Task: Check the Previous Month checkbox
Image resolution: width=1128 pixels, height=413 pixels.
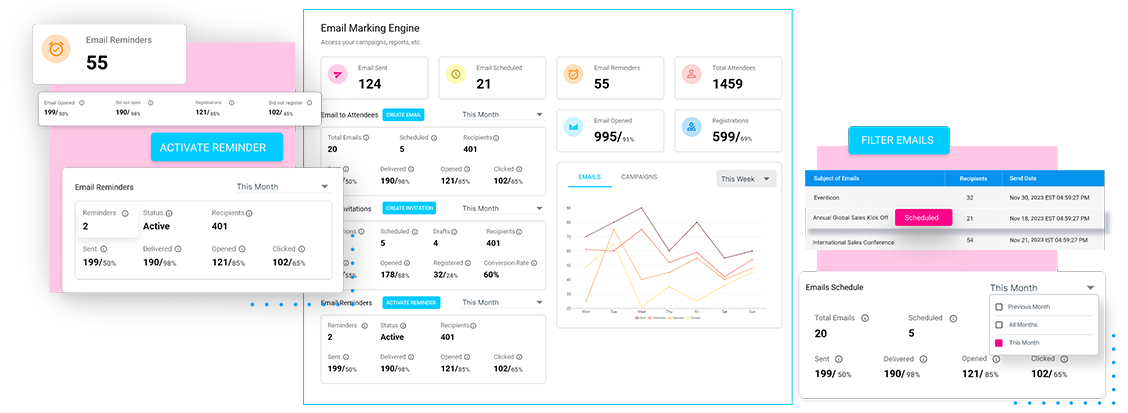Action: 999,307
